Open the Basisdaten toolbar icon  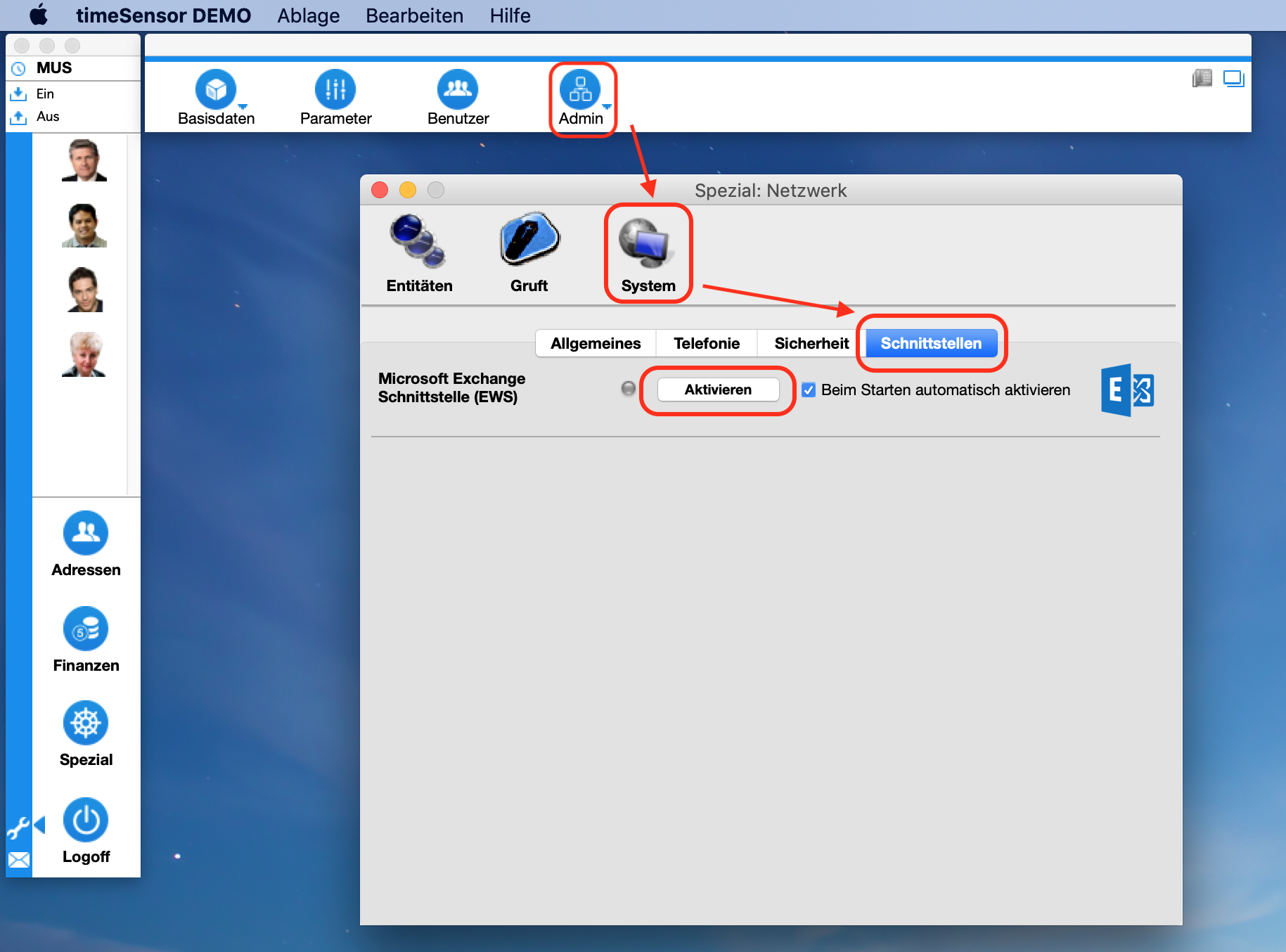pyautogui.click(x=215, y=89)
